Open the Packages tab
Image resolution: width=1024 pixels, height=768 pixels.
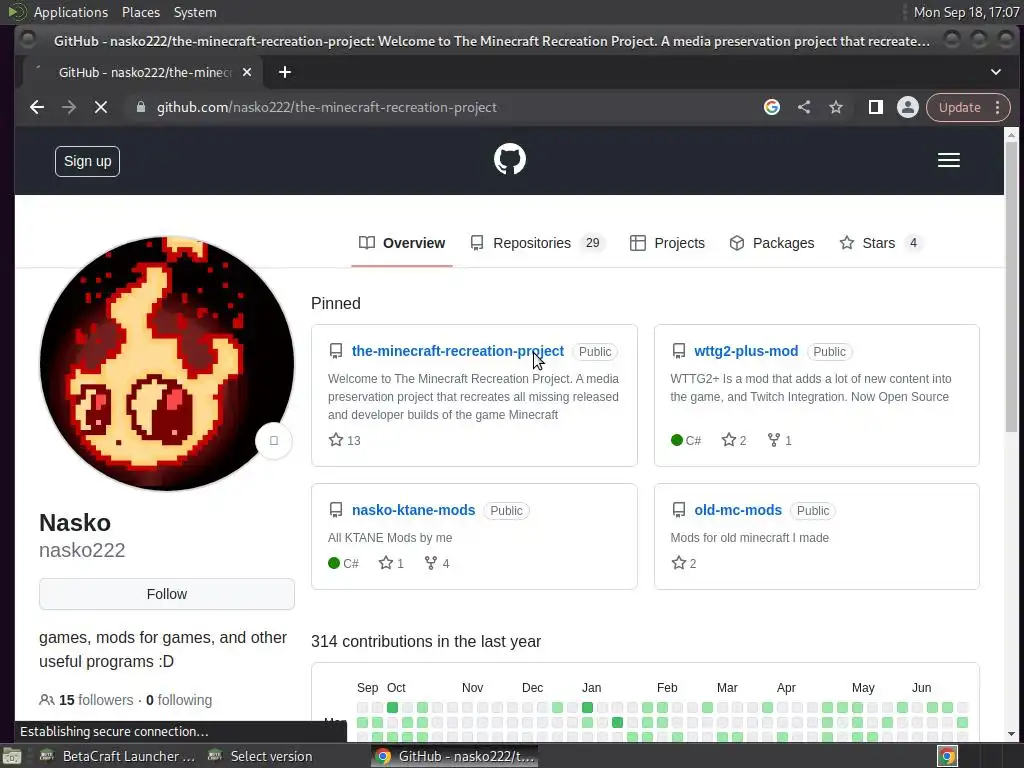[x=771, y=243]
